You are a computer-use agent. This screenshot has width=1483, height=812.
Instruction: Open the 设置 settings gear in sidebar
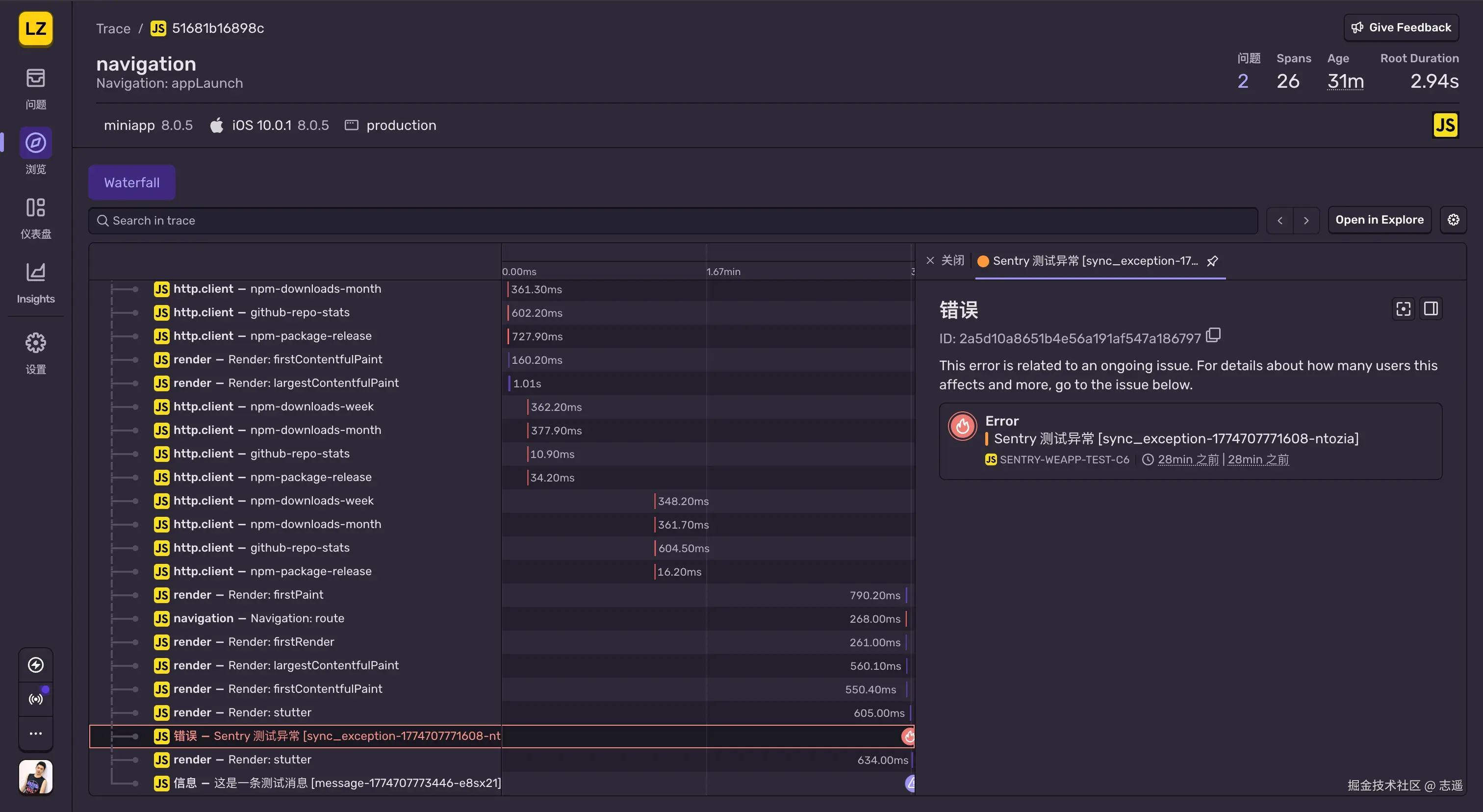click(x=36, y=343)
